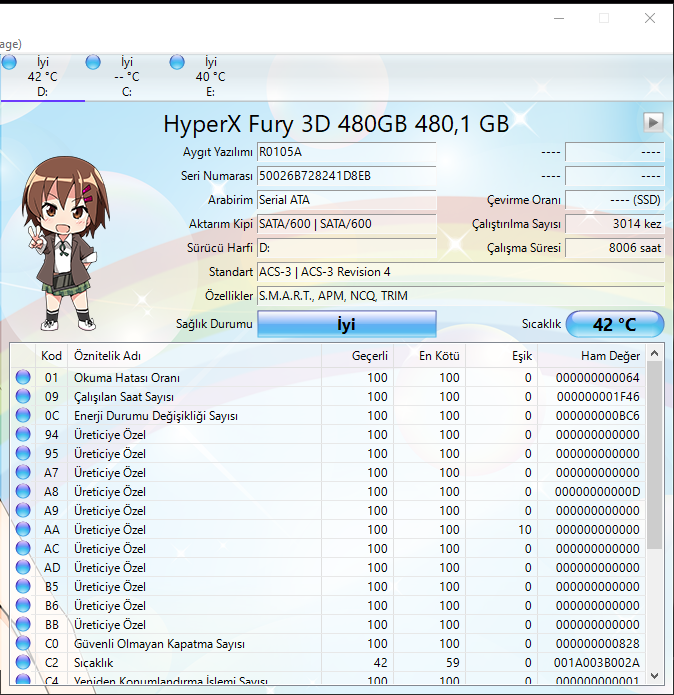
Task: Click the next disk arrow button
Action: click(x=653, y=122)
